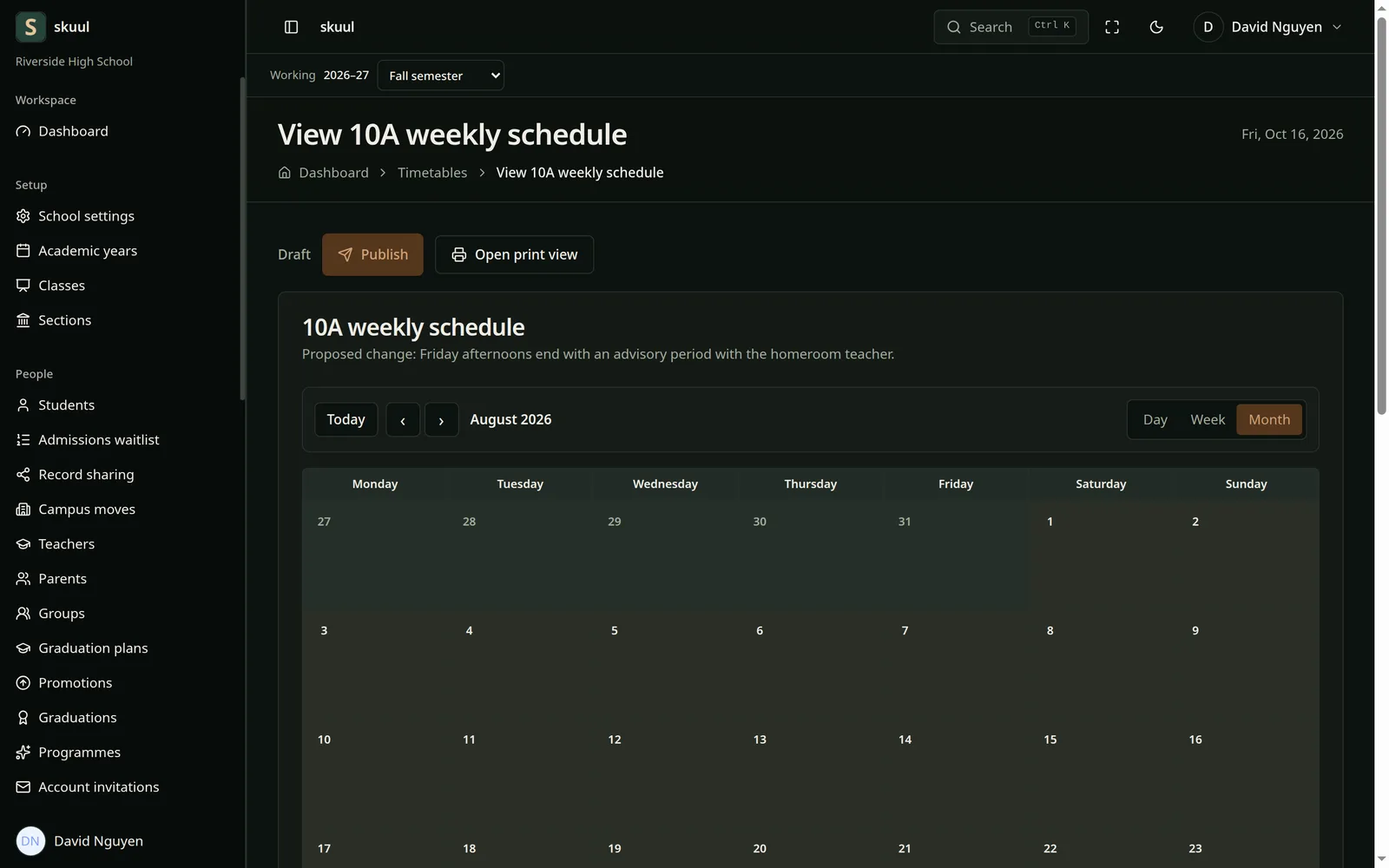The height and width of the screenshot is (868, 1389).
Task: Click Timetables breadcrumb link
Action: coord(432,173)
